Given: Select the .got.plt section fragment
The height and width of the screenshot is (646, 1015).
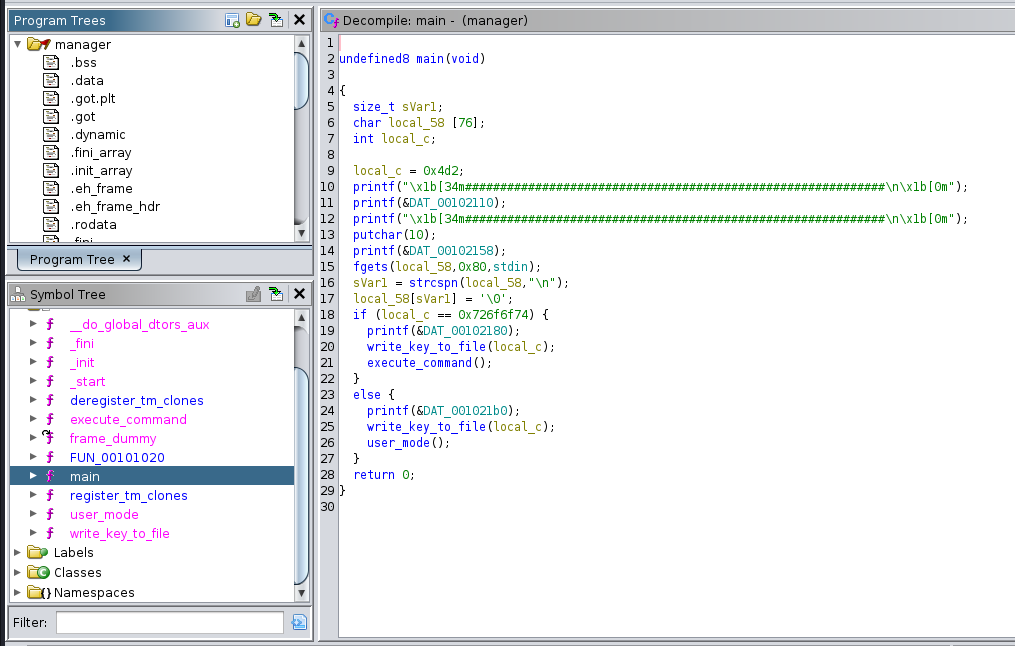Looking at the screenshot, I should [x=93, y=98].
